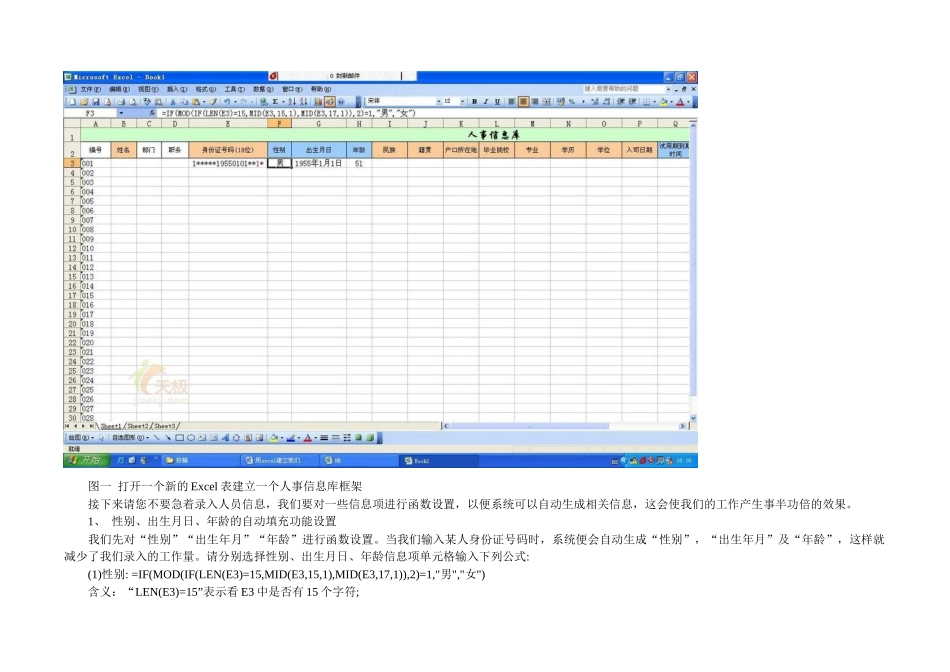Select the Format Painter brush icon
The image size is (950, 672).
[214, 102]
